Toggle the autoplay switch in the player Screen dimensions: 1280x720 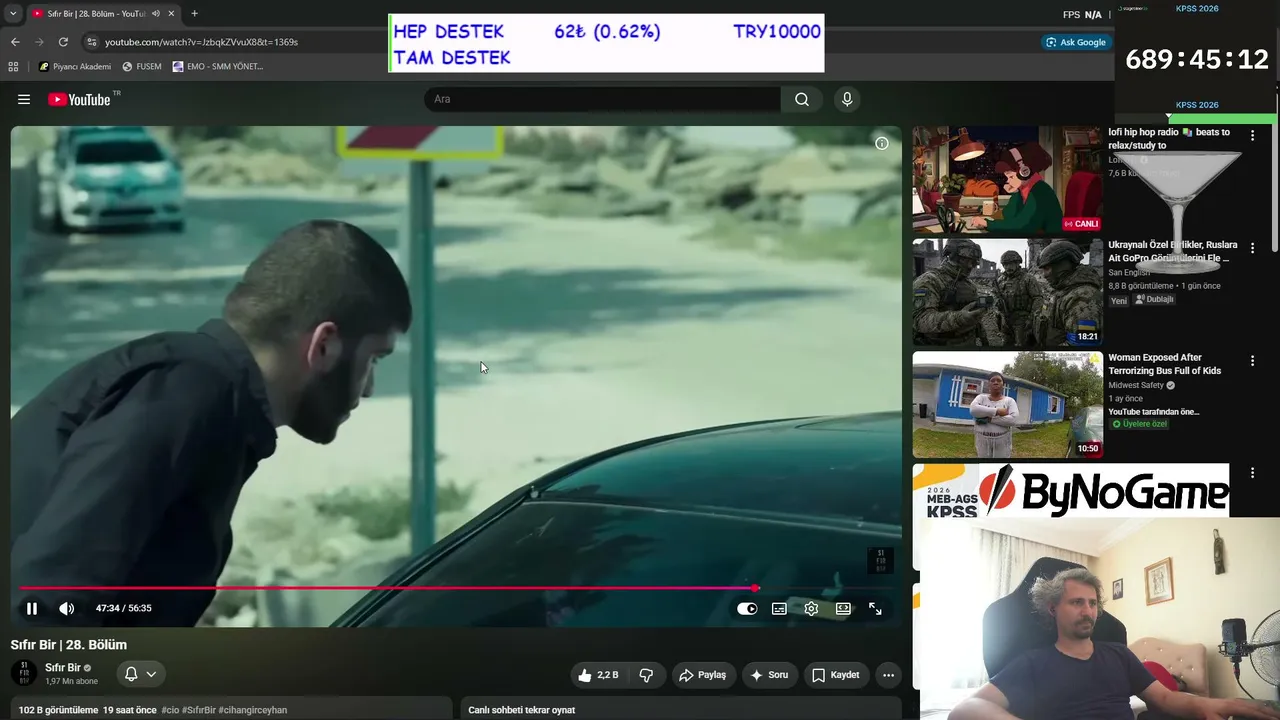[747, 608]
